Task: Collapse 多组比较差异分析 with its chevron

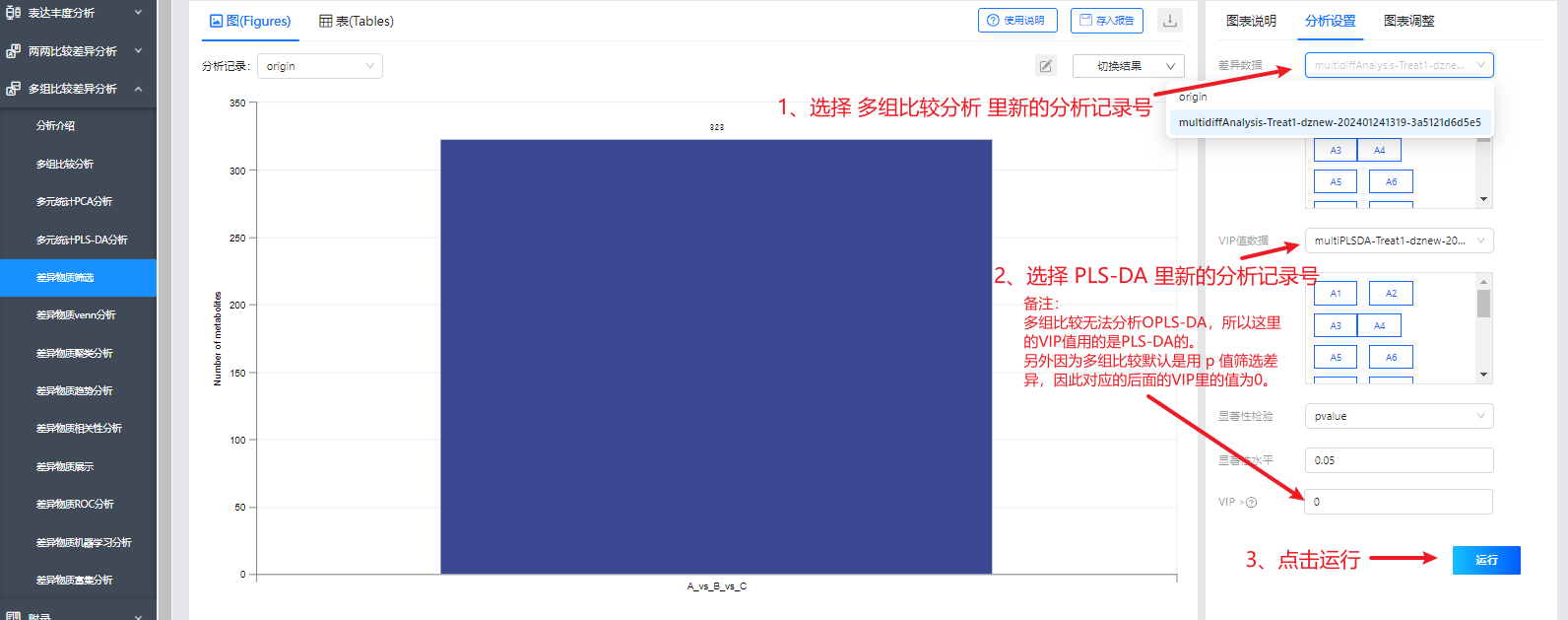Action: [x=138, y=89]
